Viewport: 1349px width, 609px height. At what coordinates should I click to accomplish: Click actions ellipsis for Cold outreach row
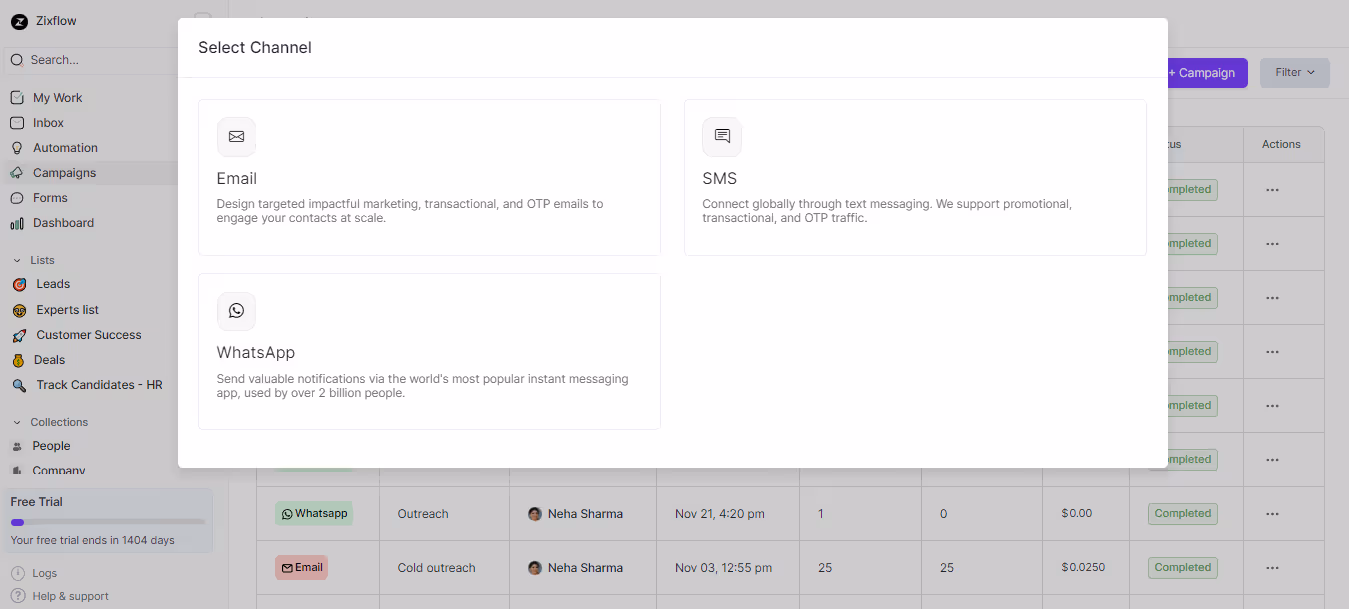click(1272, 568)
